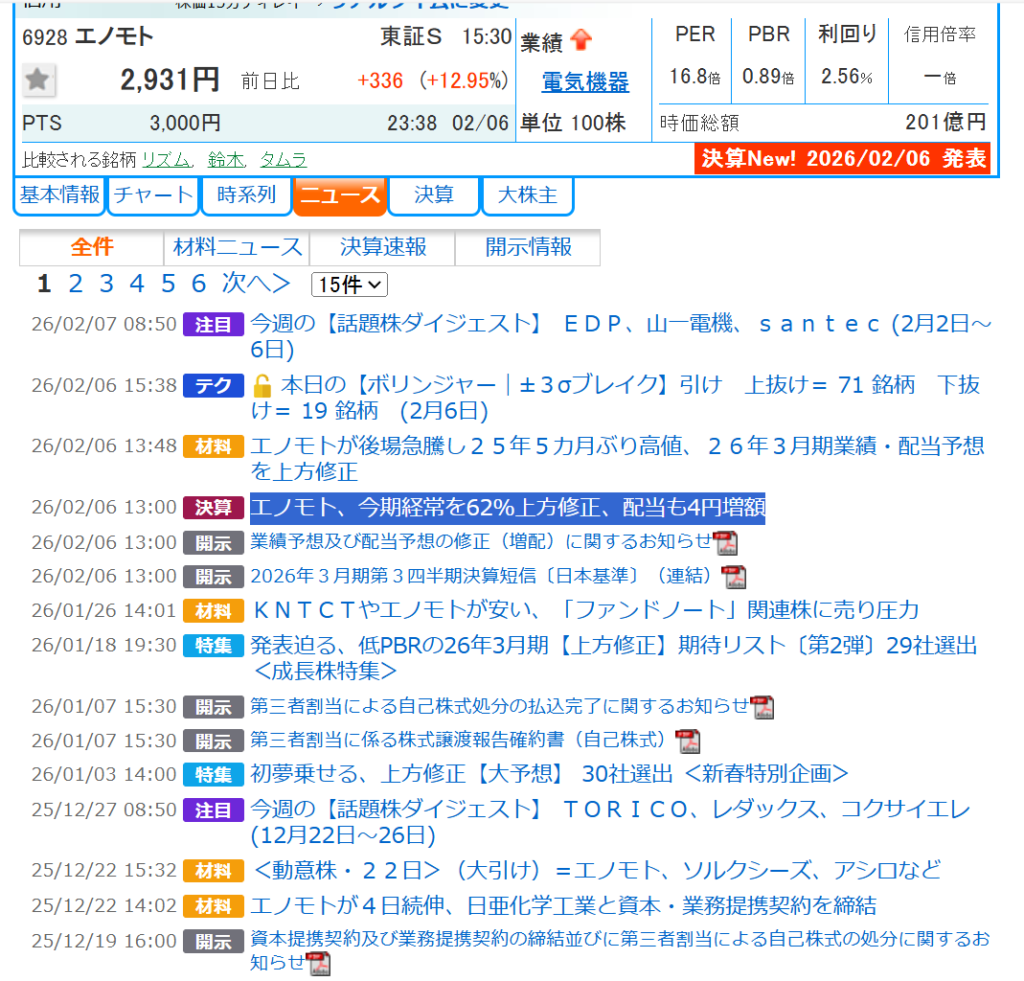The height and width of the screenshot is (981, 1024).
Task: Click the 決算New! 2026/02/06 発表 banner
Action: click(x=842, y=159)
